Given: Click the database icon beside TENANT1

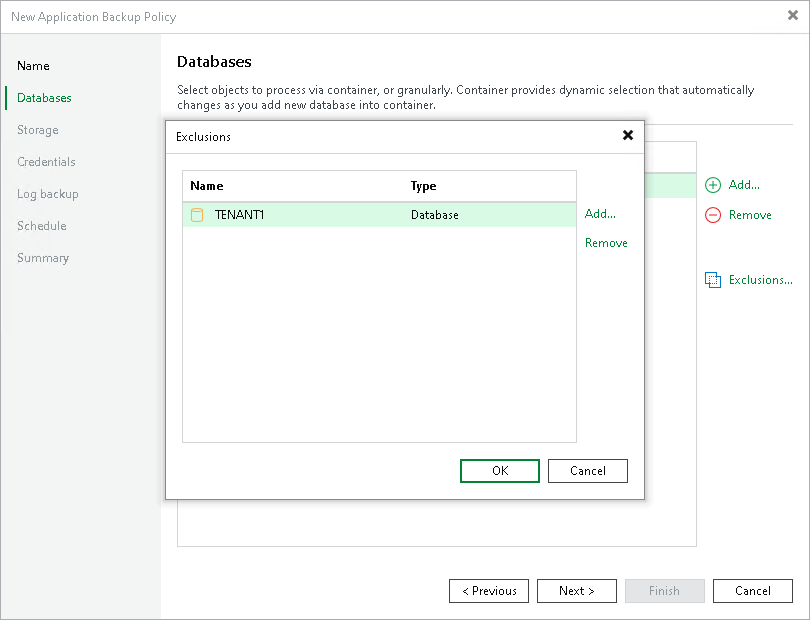Looking at the screenshot, I should [197, 214].
